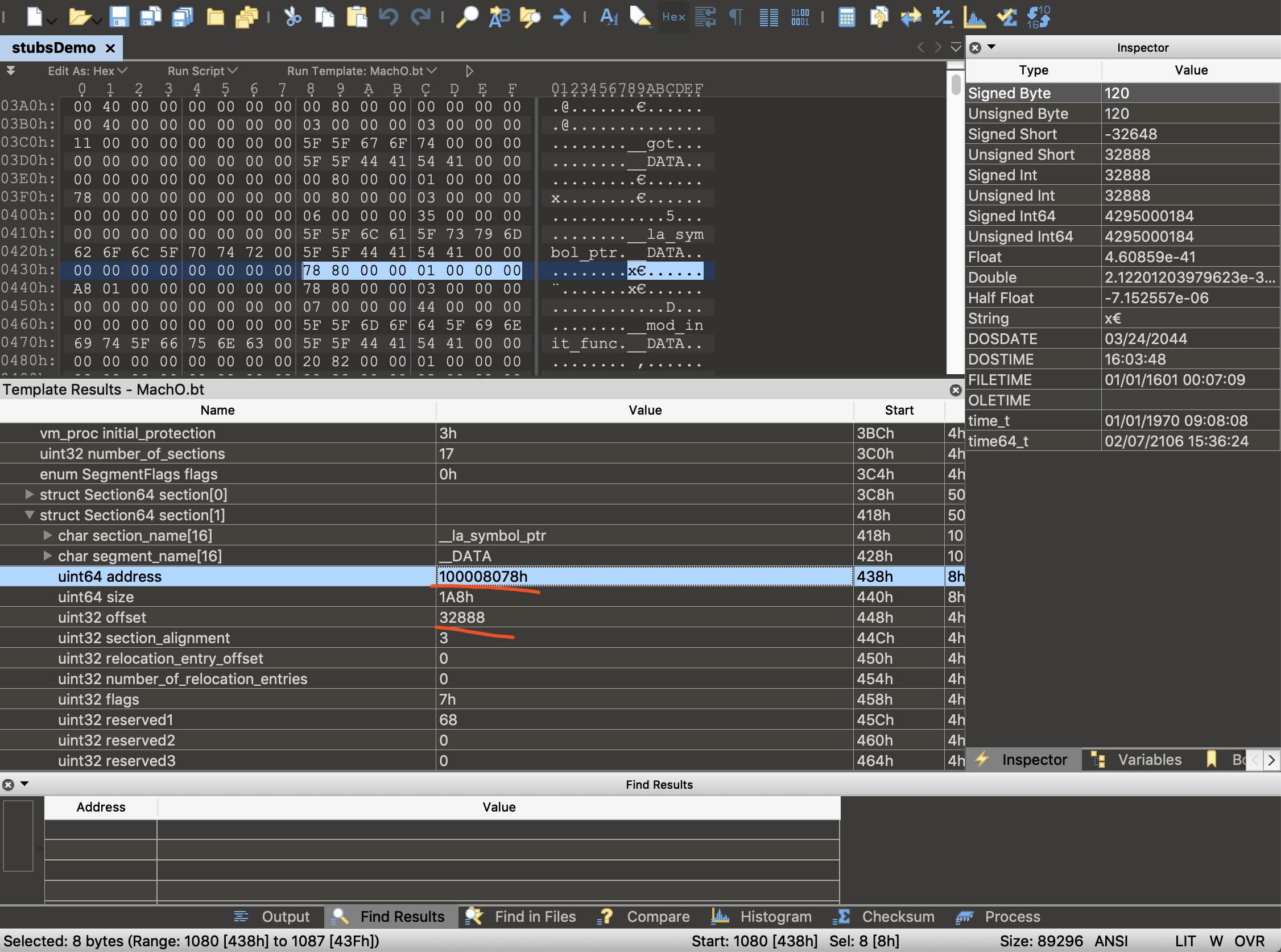Open the Calculator tool icon
Viewport: 1281px width, 952px height.
click(846, 16)
